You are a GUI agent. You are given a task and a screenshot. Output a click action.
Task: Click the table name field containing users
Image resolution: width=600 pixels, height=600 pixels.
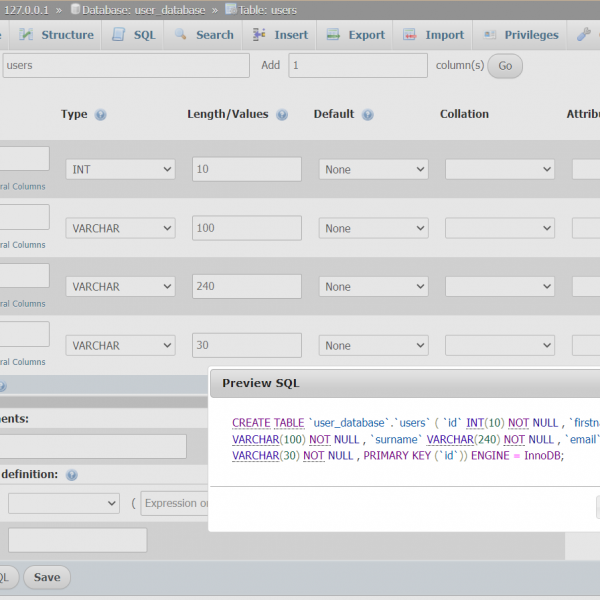pyautogui.click(x=125, y=65)
